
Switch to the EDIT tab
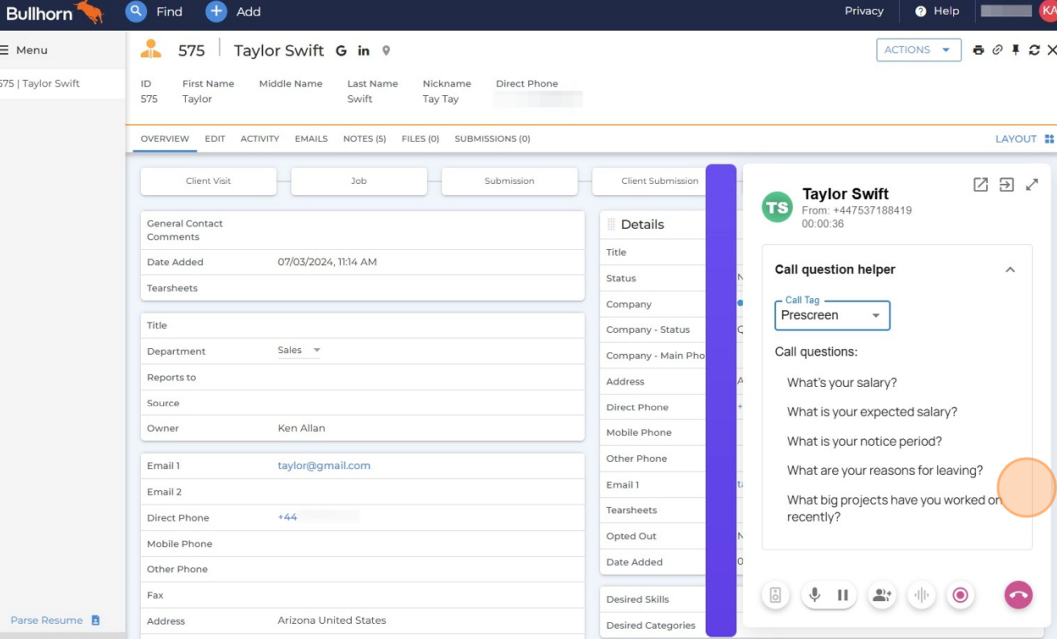coord(214,139)
